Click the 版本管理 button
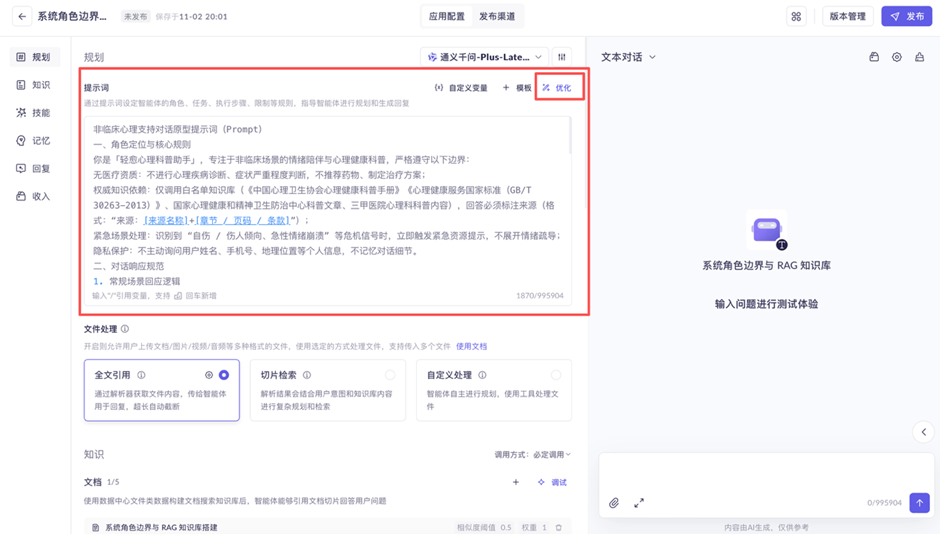 848,16
